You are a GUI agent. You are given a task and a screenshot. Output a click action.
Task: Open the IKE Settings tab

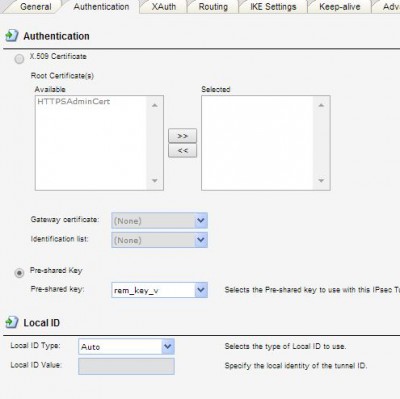click(273, 7)
